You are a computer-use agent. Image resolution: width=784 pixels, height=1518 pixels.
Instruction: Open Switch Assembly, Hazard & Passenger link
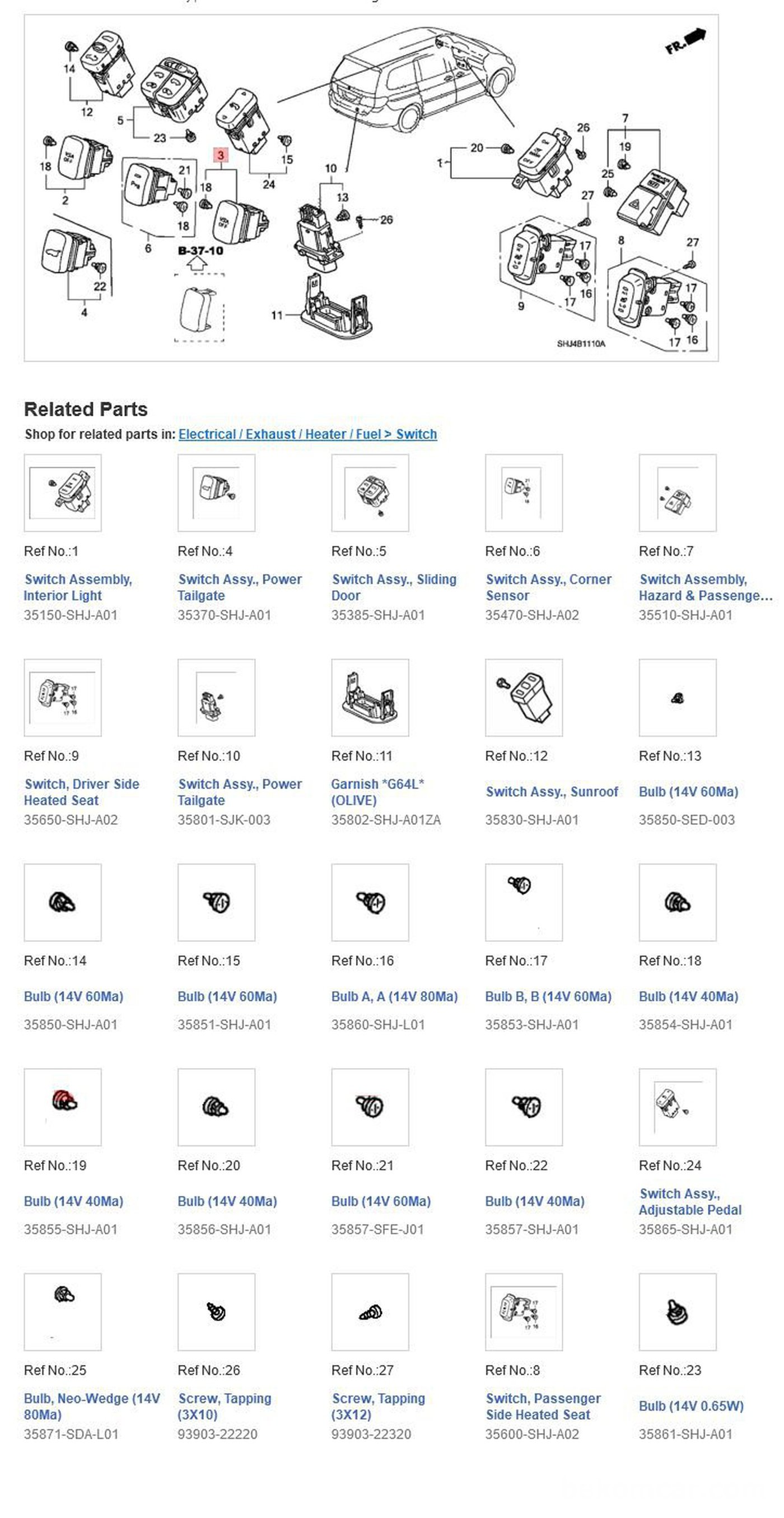tap(705, 587)
